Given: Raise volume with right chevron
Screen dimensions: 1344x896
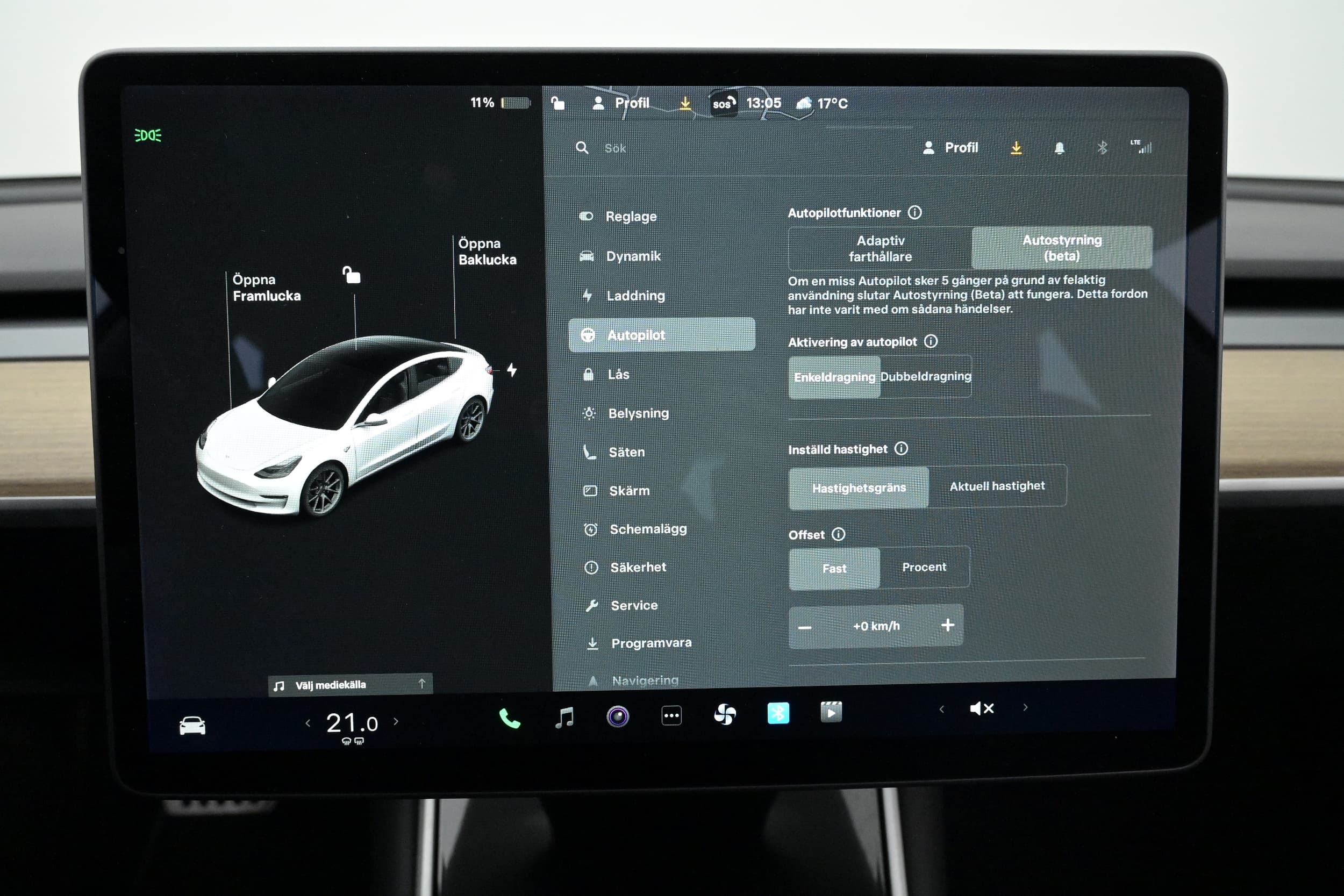Looking at the screenshot, I should click(1025, 707).
